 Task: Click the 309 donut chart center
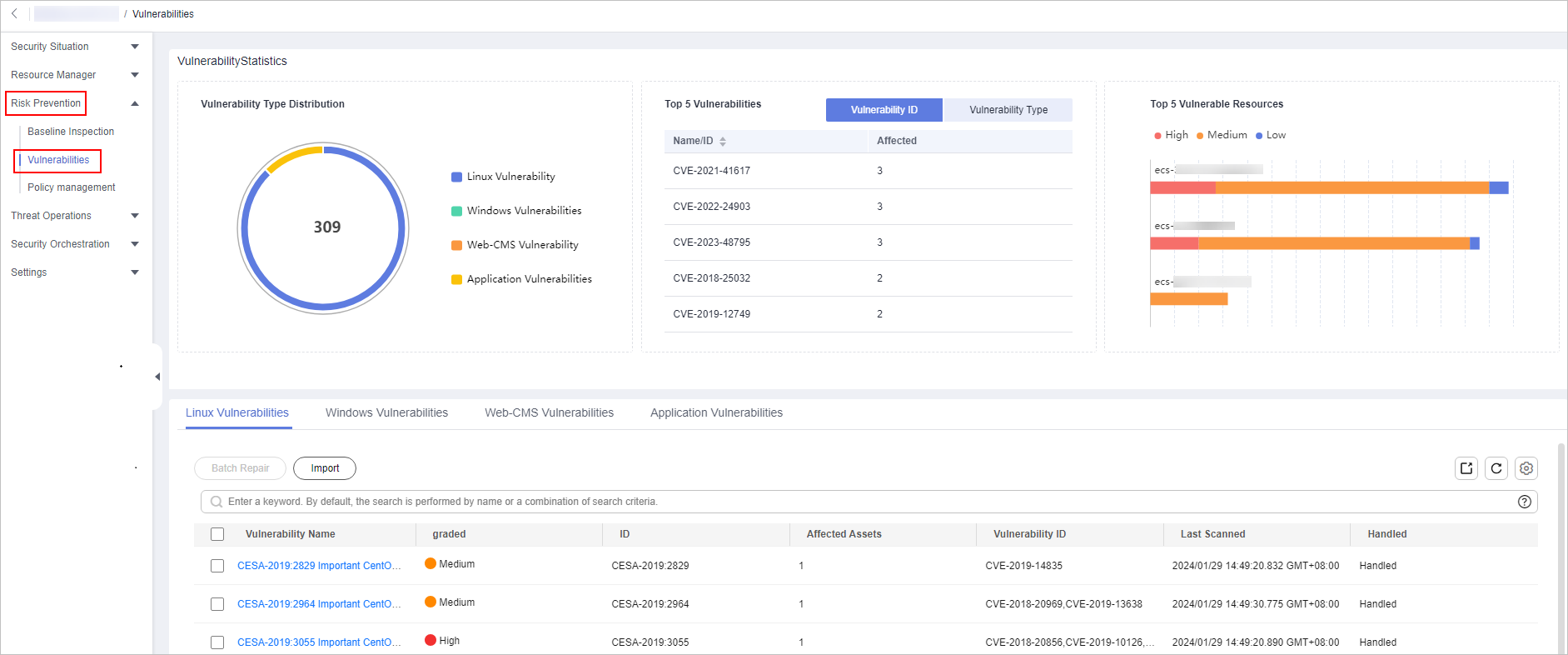point(326,227)
